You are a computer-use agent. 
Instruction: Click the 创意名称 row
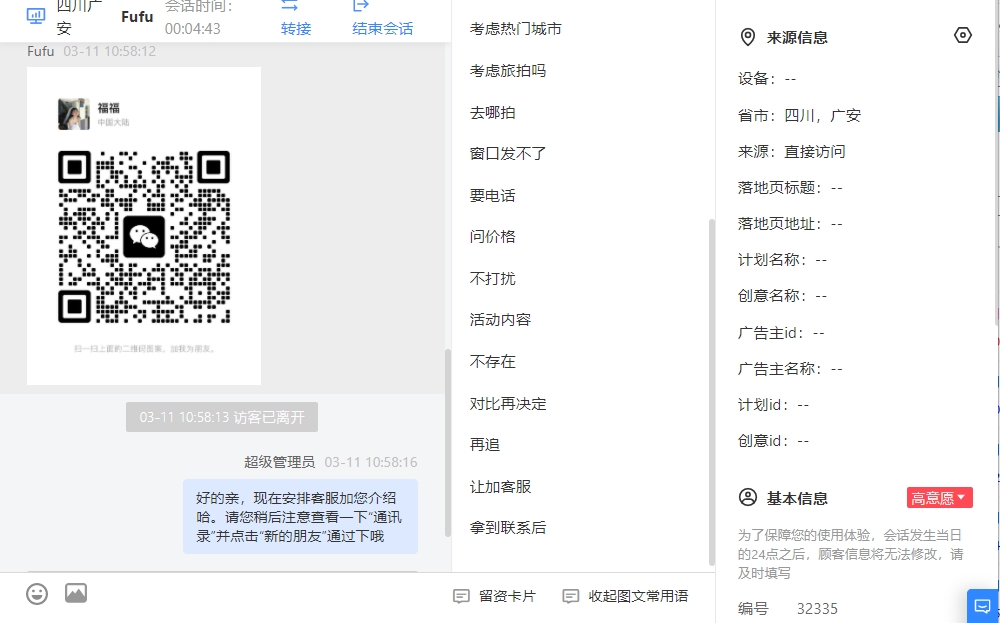tap(783, 296)
